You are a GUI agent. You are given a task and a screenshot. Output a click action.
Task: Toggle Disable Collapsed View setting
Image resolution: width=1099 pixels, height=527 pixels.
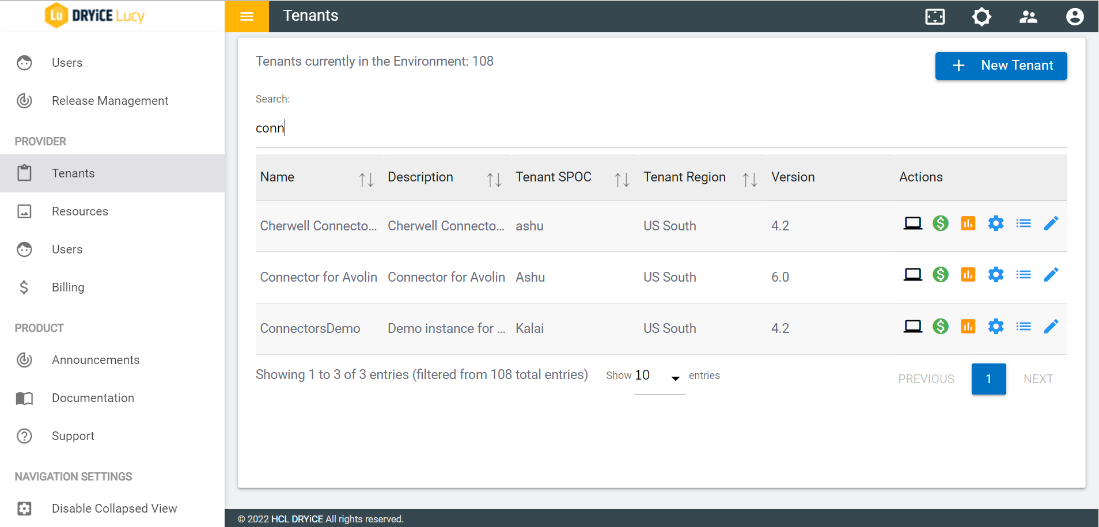(113, 508)
